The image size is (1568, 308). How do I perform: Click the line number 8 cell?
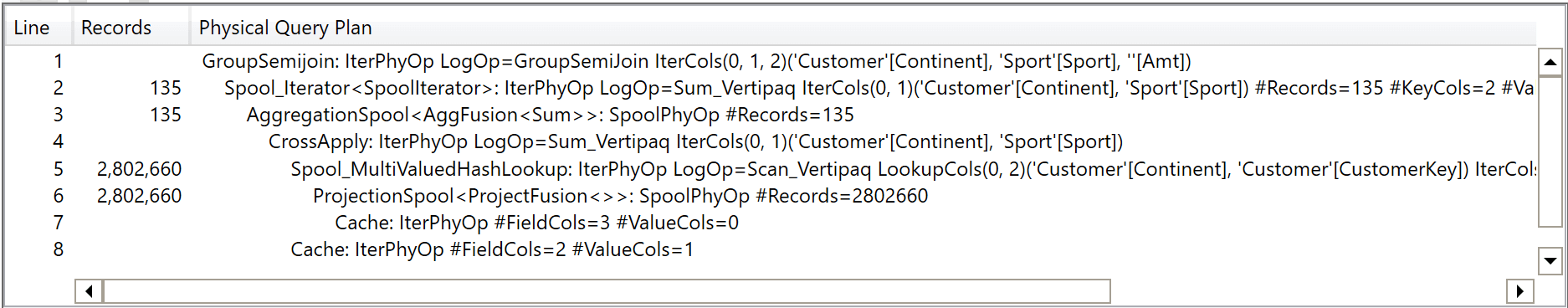pyautogui.click(x=58, y=249)
